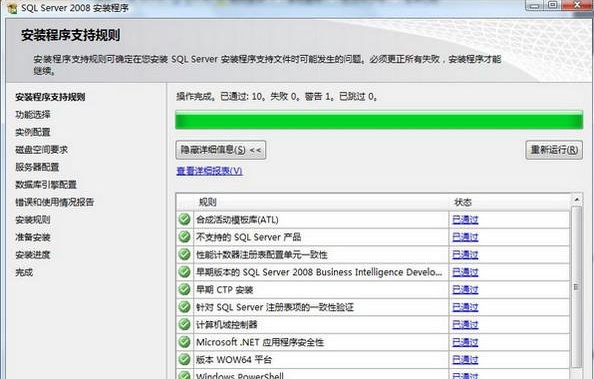This screenshot has height=379, width=594.
Task: Open 已通过 link for Business Intelligence row
Action: [x=465, y=272]
